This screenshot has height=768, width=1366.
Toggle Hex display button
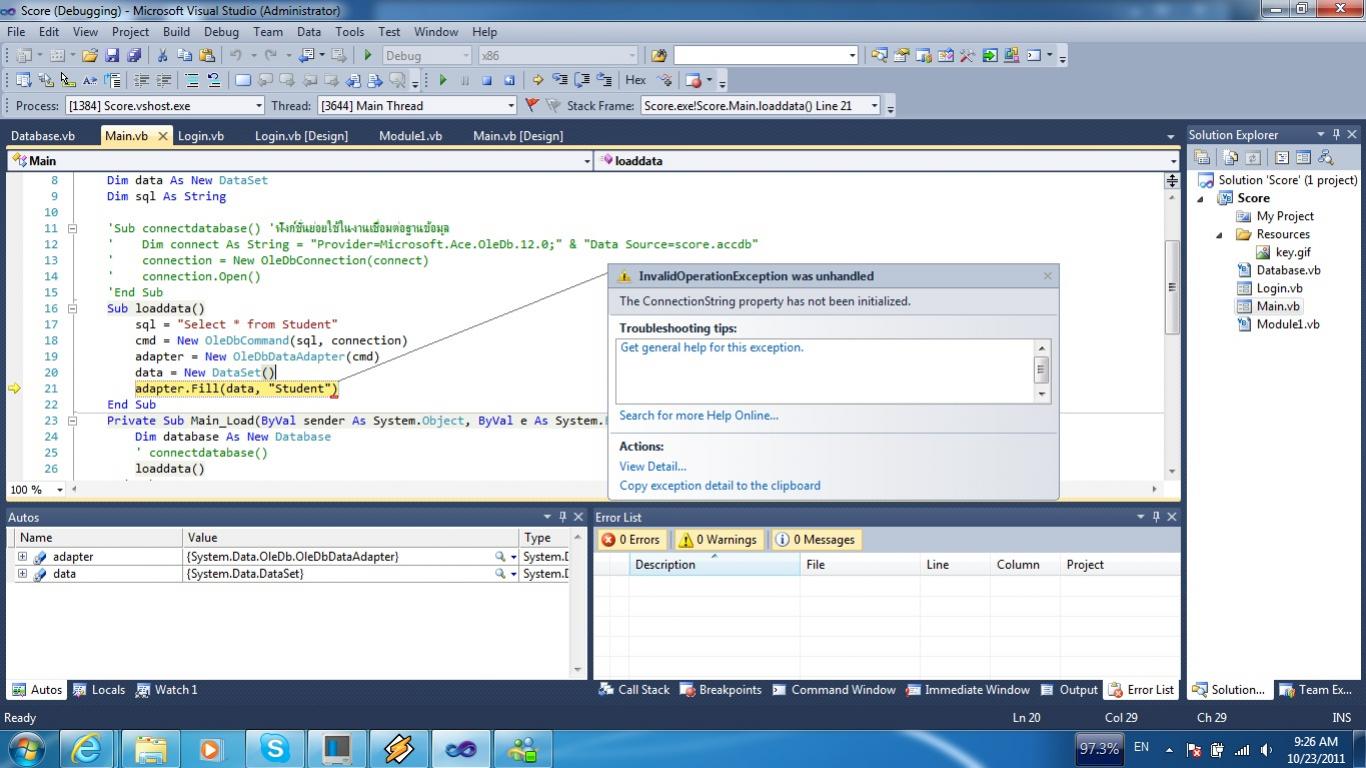point(636,80)
